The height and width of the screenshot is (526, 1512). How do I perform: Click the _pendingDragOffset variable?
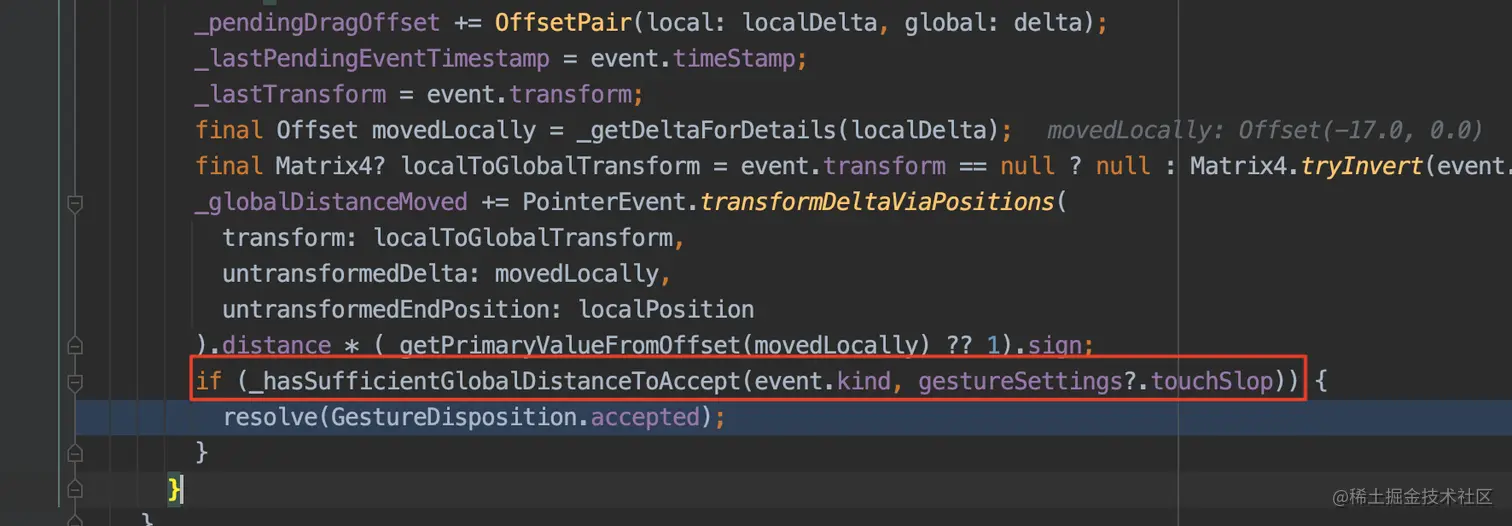click(317, 23)
